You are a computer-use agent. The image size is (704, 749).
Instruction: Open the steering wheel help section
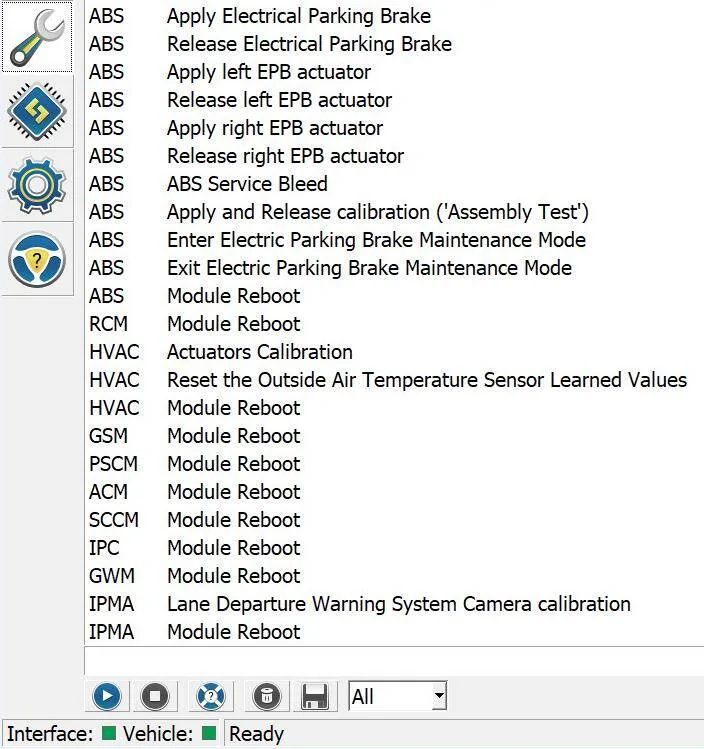37,259
